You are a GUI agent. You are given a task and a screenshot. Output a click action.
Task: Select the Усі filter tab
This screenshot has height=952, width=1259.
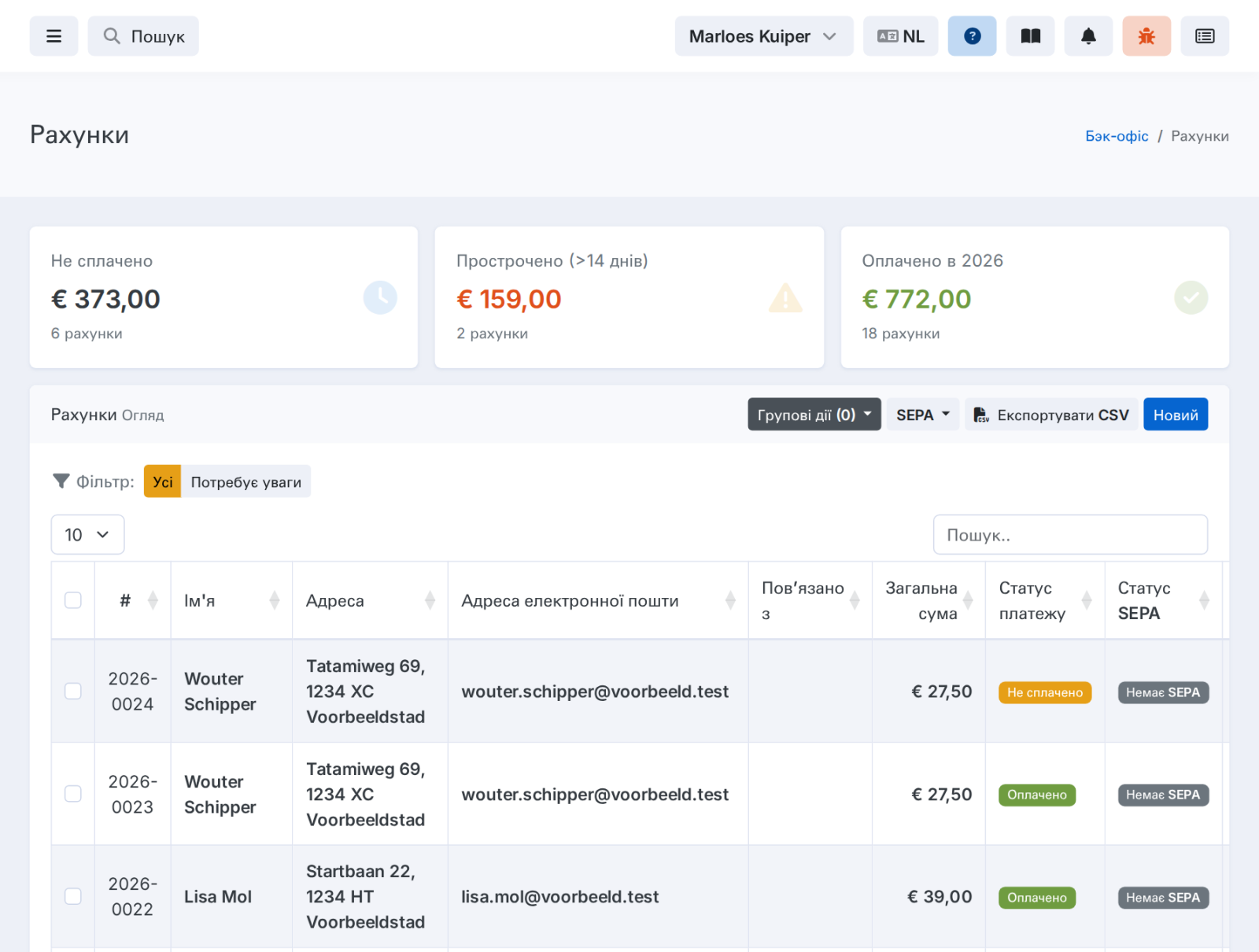[x=162, y=482]
